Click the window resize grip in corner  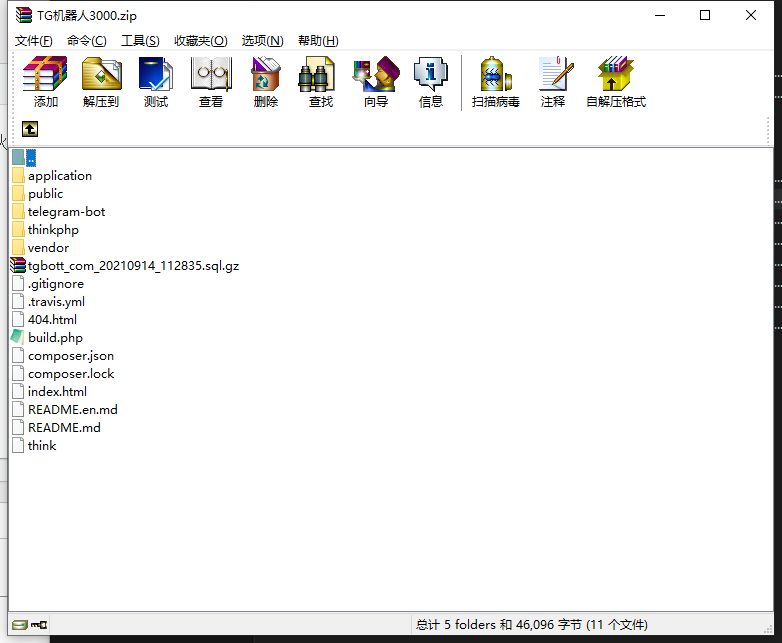[768, 630]
